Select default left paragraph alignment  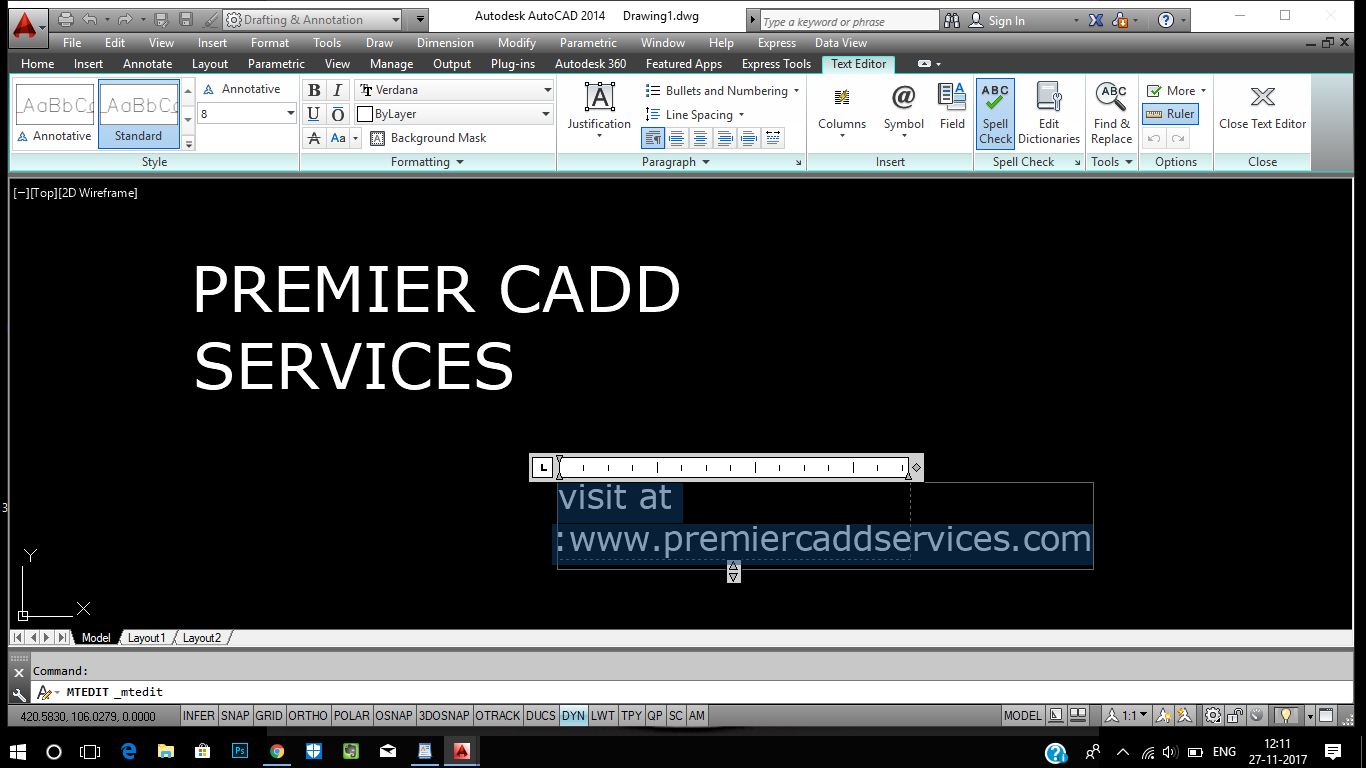tap(653, 138)
